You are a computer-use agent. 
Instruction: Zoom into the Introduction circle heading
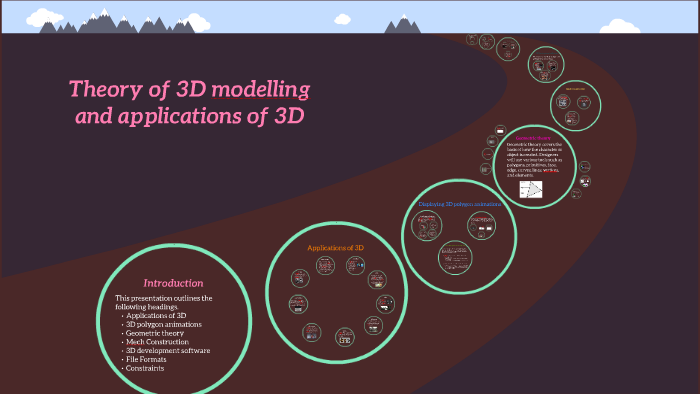173,283
